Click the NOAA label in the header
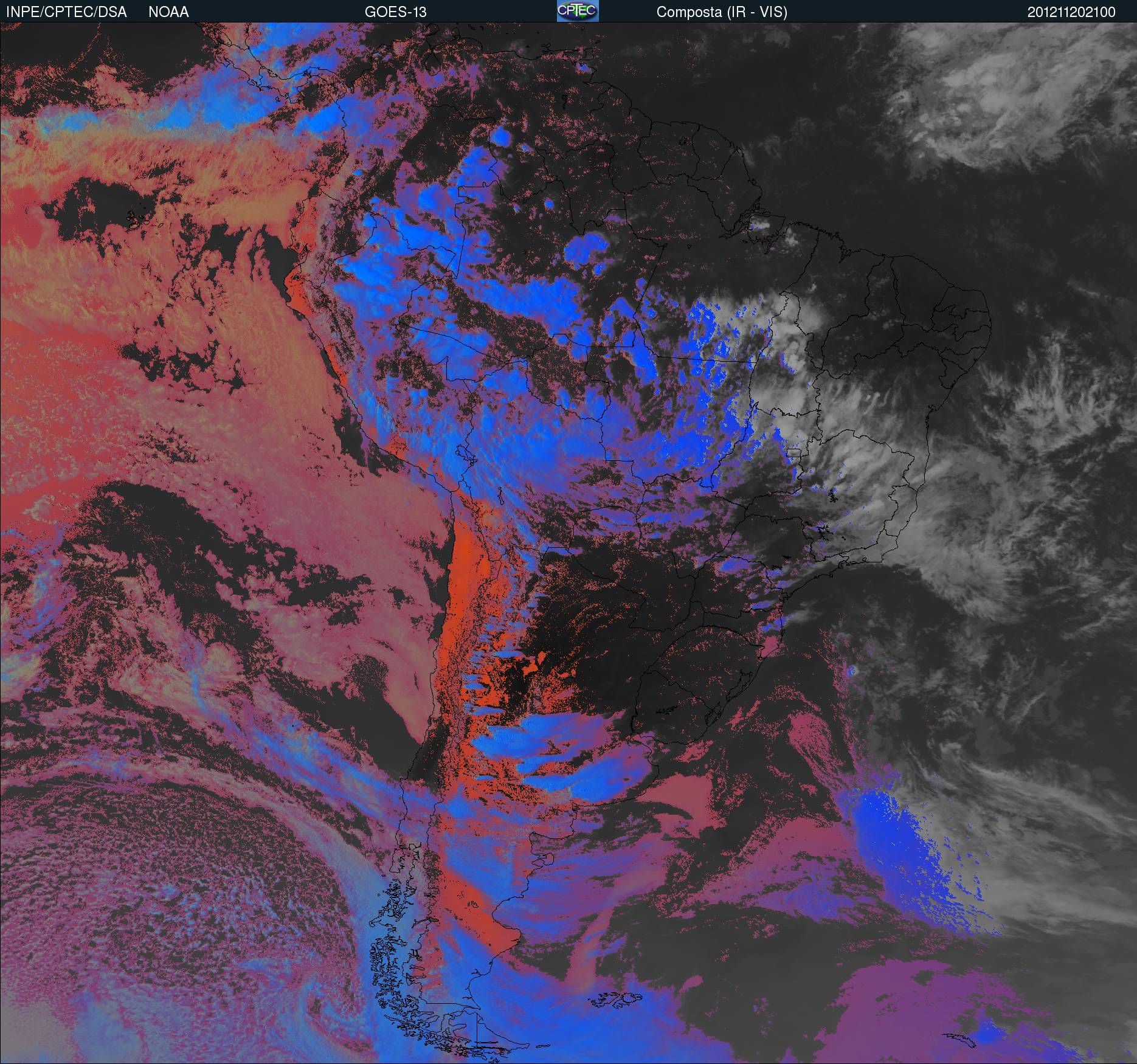Image resolution: width=1137 pixels, height=1064 pixels. click(168, 12)
